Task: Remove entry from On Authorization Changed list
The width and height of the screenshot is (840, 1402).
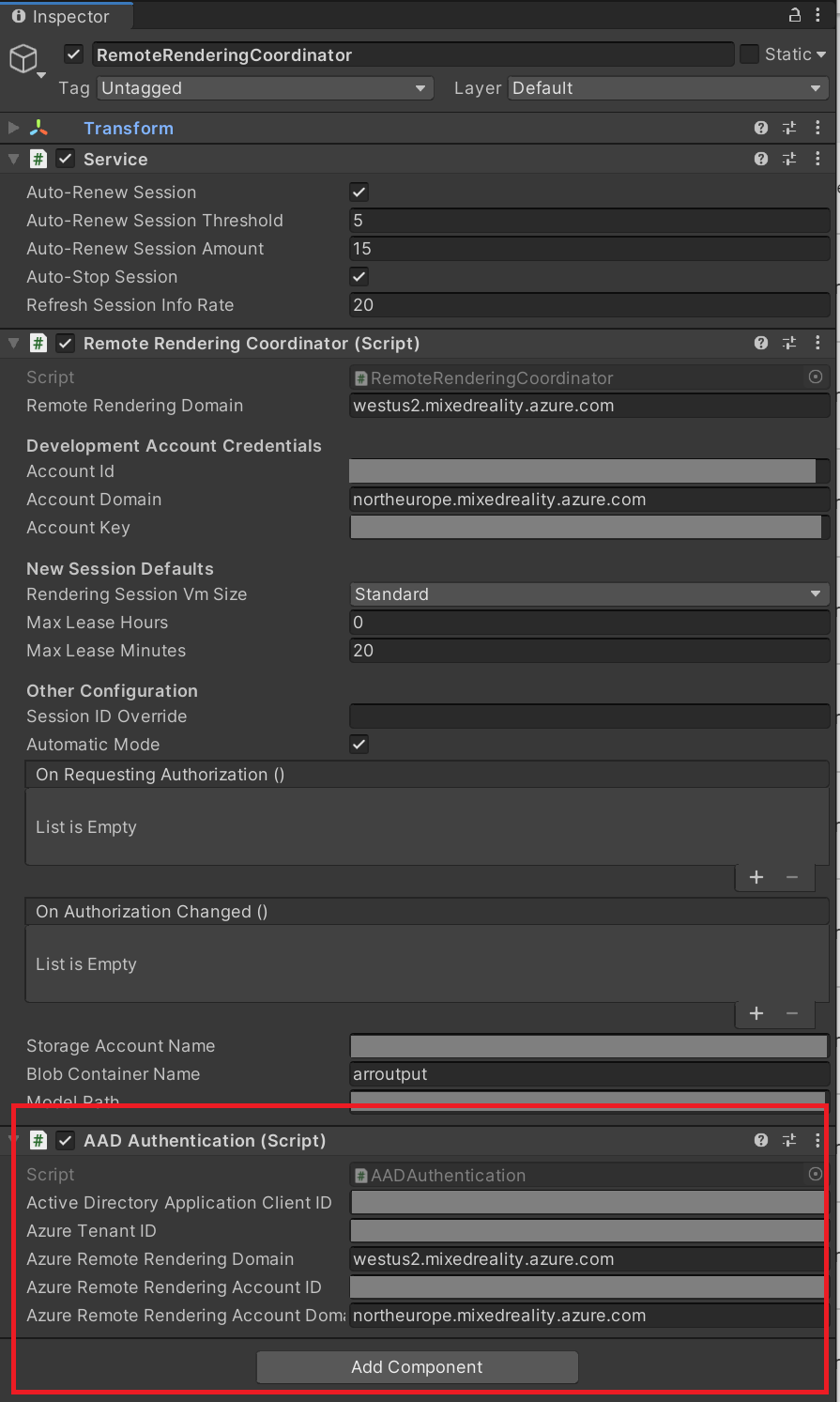Action: [792, 1013]
